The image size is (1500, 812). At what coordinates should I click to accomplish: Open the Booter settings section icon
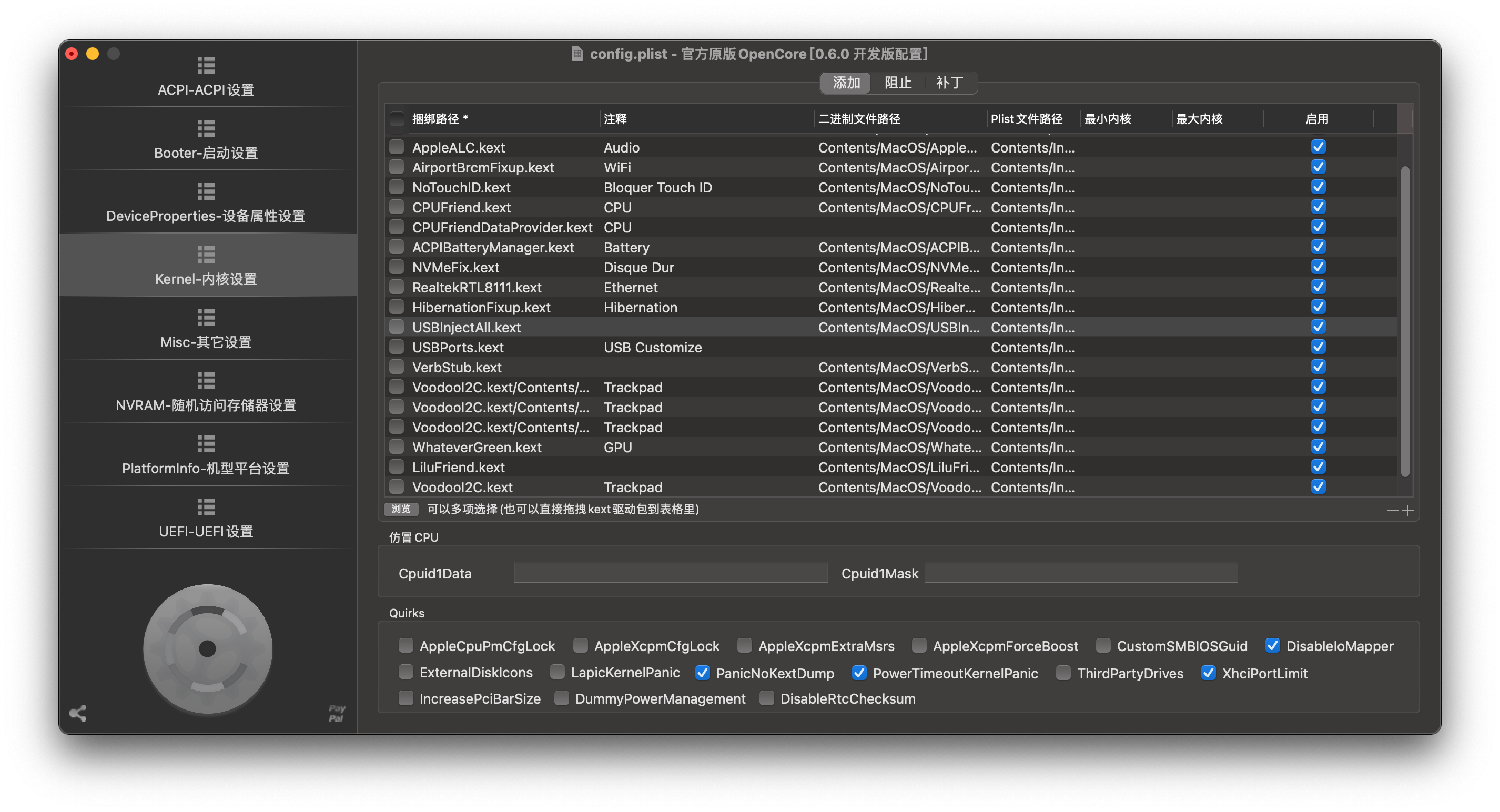206,128
